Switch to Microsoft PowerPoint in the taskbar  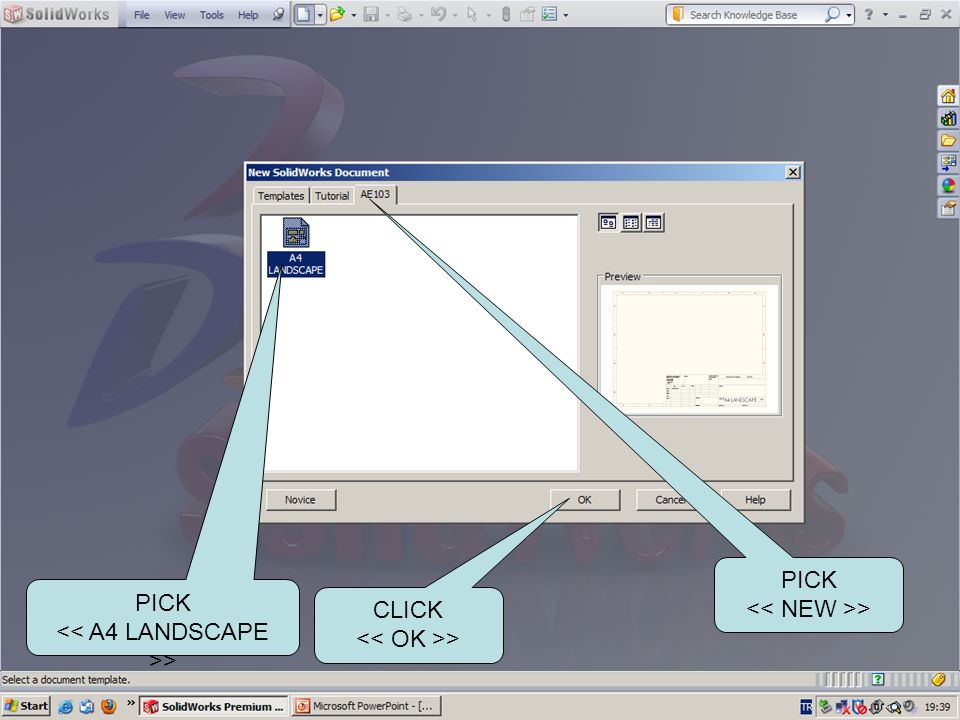pyautogui.click(x=365, y=706)
